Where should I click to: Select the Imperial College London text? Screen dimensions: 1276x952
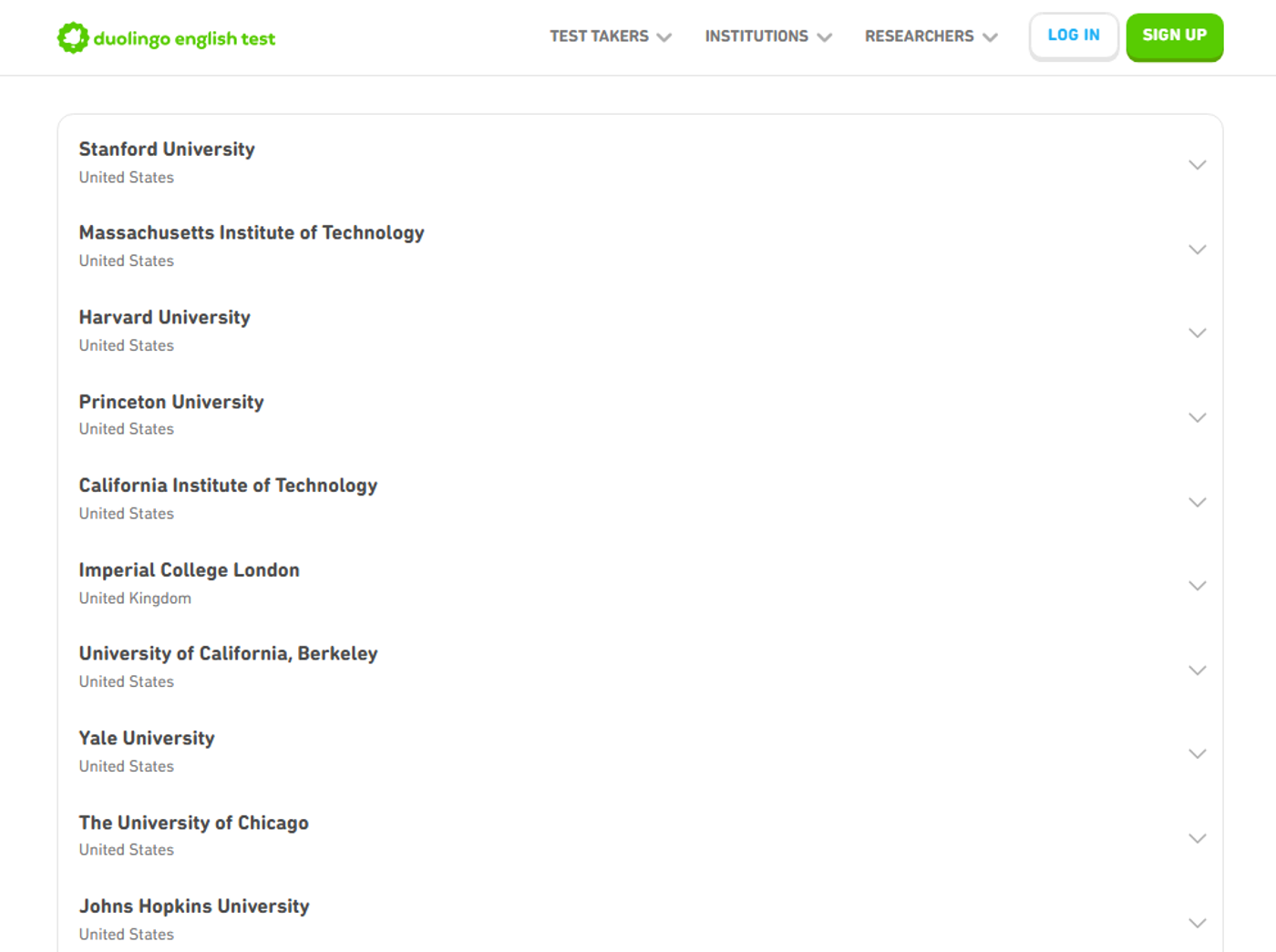[190, 570]
